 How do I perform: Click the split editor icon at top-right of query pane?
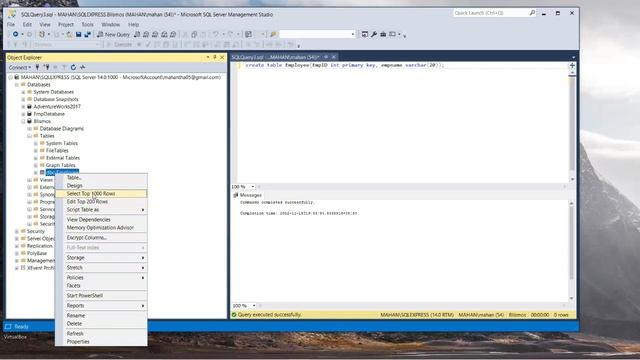point(572,65)
